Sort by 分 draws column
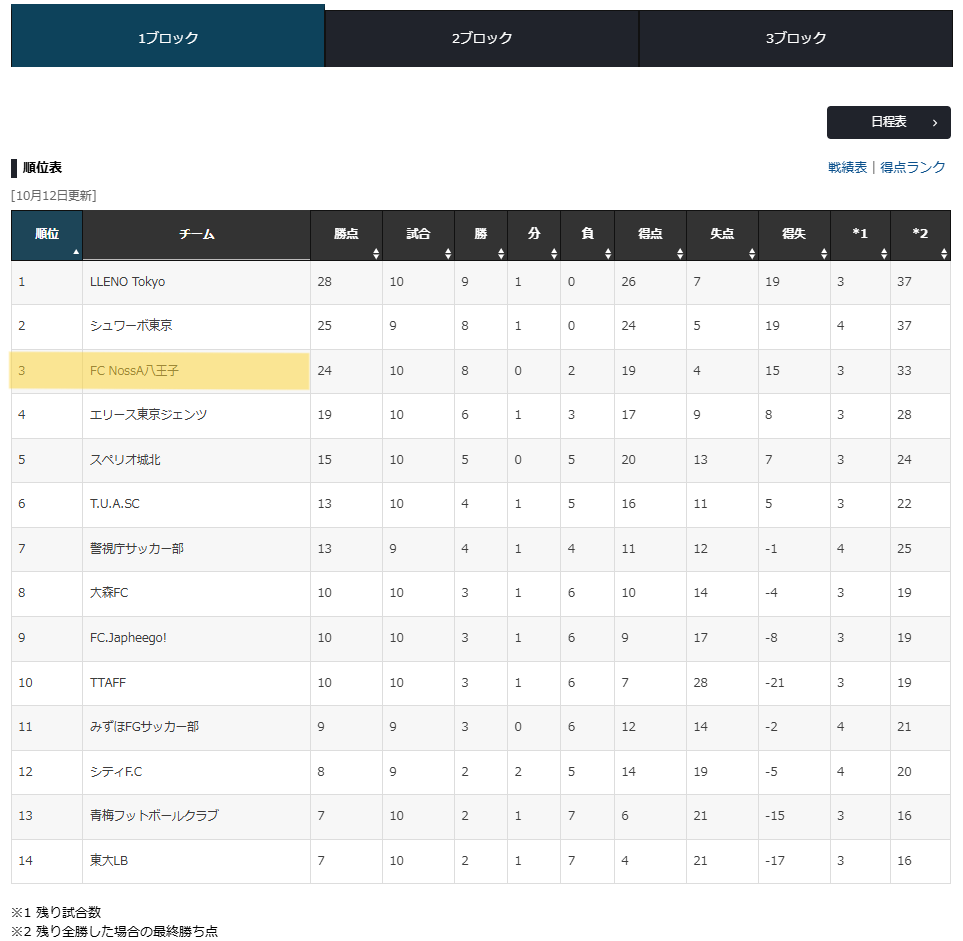 534,234
